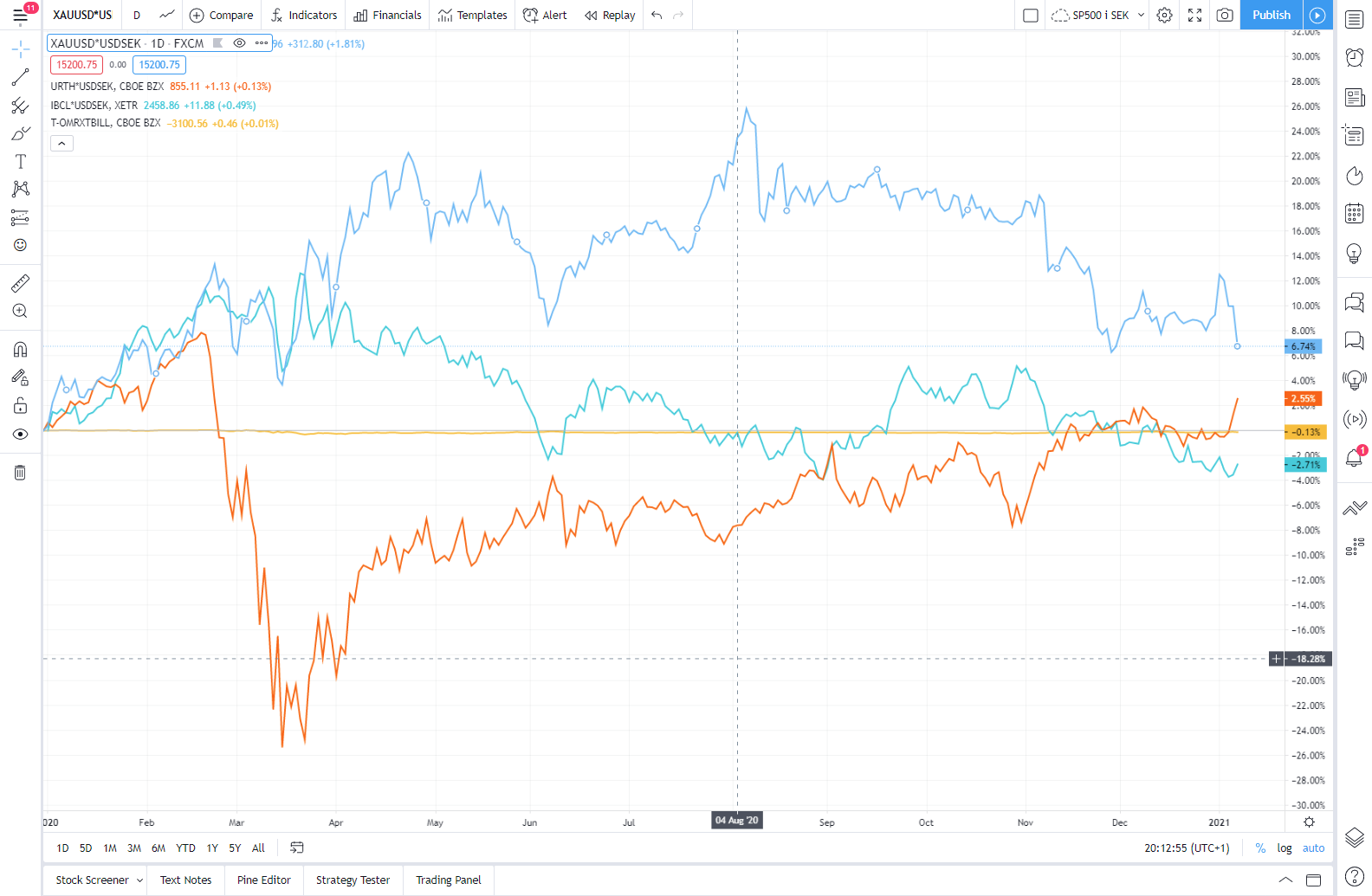Viewport: 1372px width, 896px height.
Task: Toggle XAUUSD series visibility eye icon
Action: pyautogui.click(x=239, y=43)
